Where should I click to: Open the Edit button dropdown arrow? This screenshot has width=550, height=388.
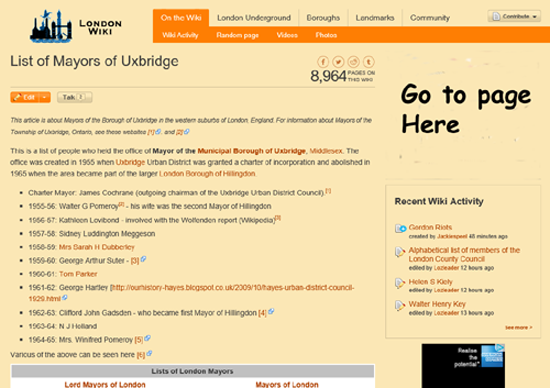pyautogui.click(x=45, y=97)
